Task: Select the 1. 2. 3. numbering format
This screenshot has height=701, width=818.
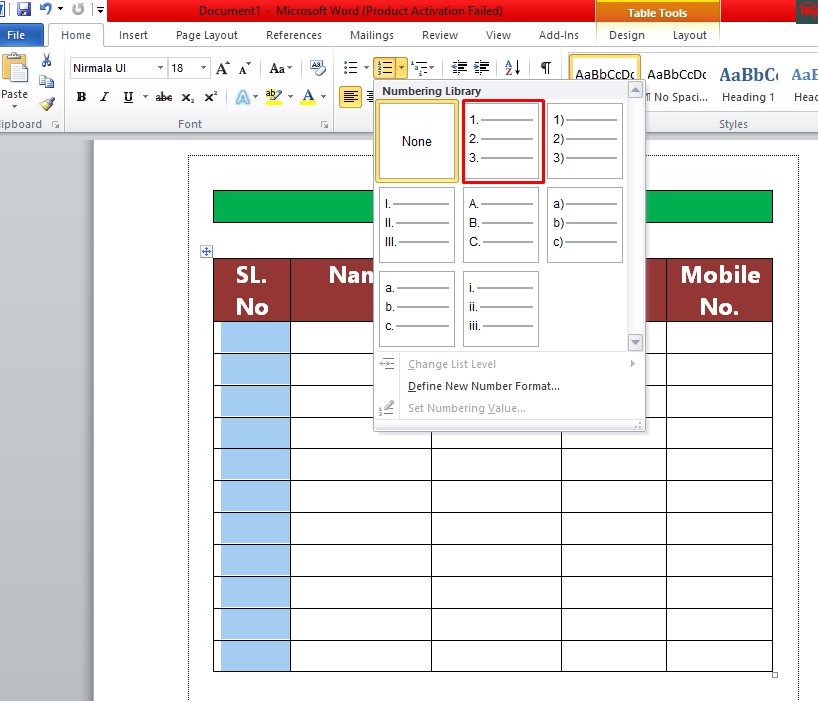Action: [x=501, y=141]
